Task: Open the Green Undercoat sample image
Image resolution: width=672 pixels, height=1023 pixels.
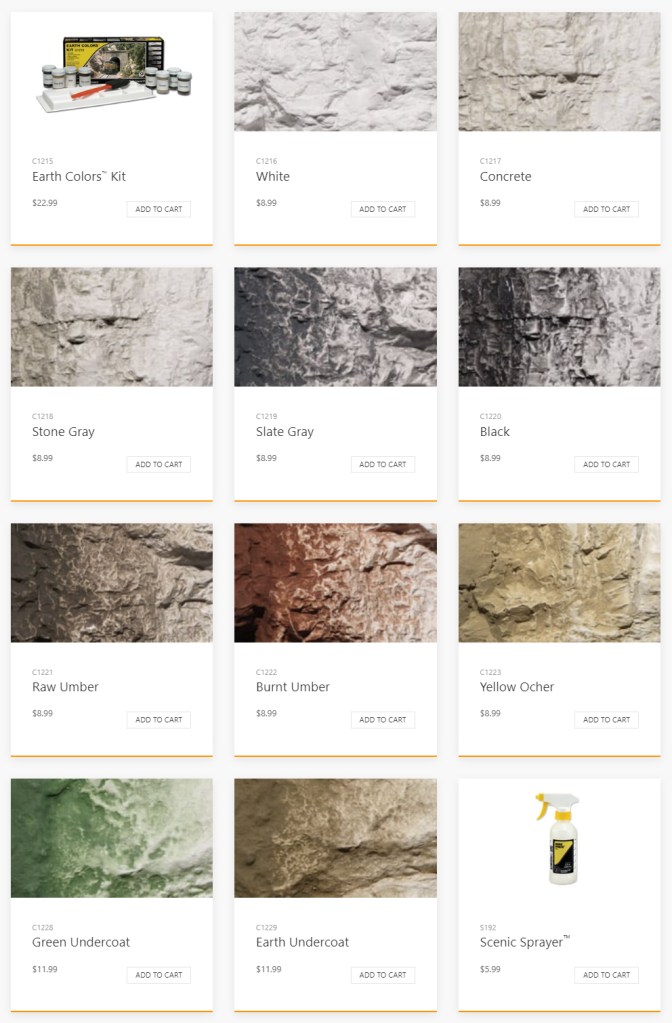Action: click(x=112, y=838)
